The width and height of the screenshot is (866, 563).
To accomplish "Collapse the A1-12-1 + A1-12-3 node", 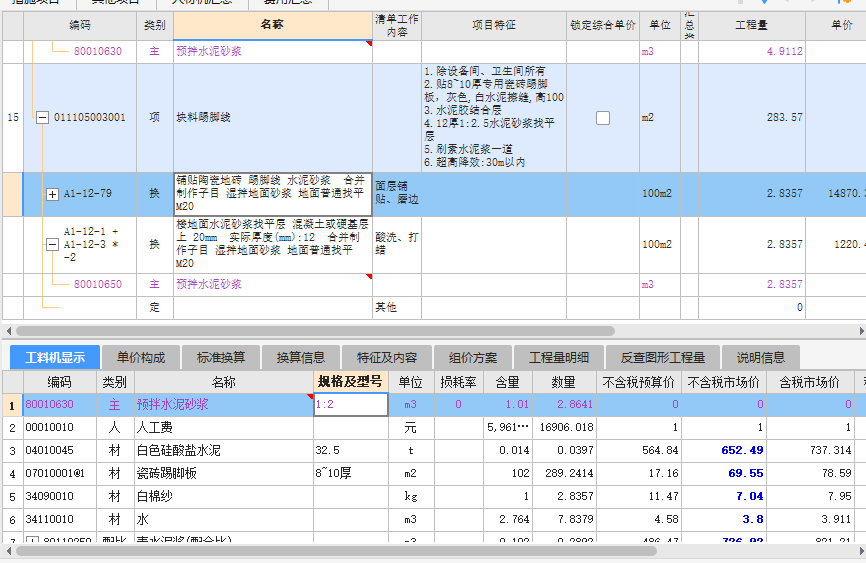I will 52,244.
